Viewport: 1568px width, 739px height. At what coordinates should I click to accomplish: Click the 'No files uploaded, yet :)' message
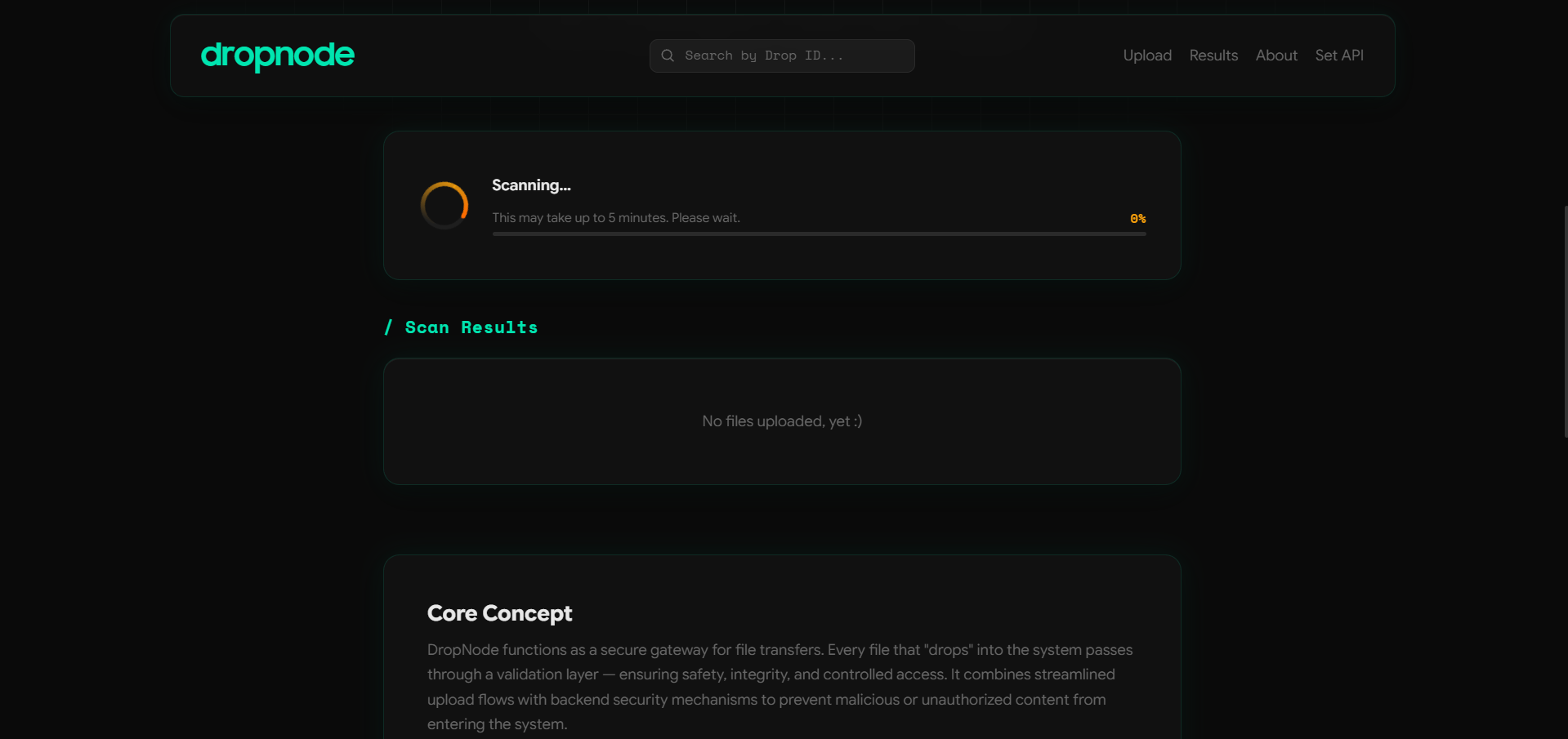(x=781, y=421)
